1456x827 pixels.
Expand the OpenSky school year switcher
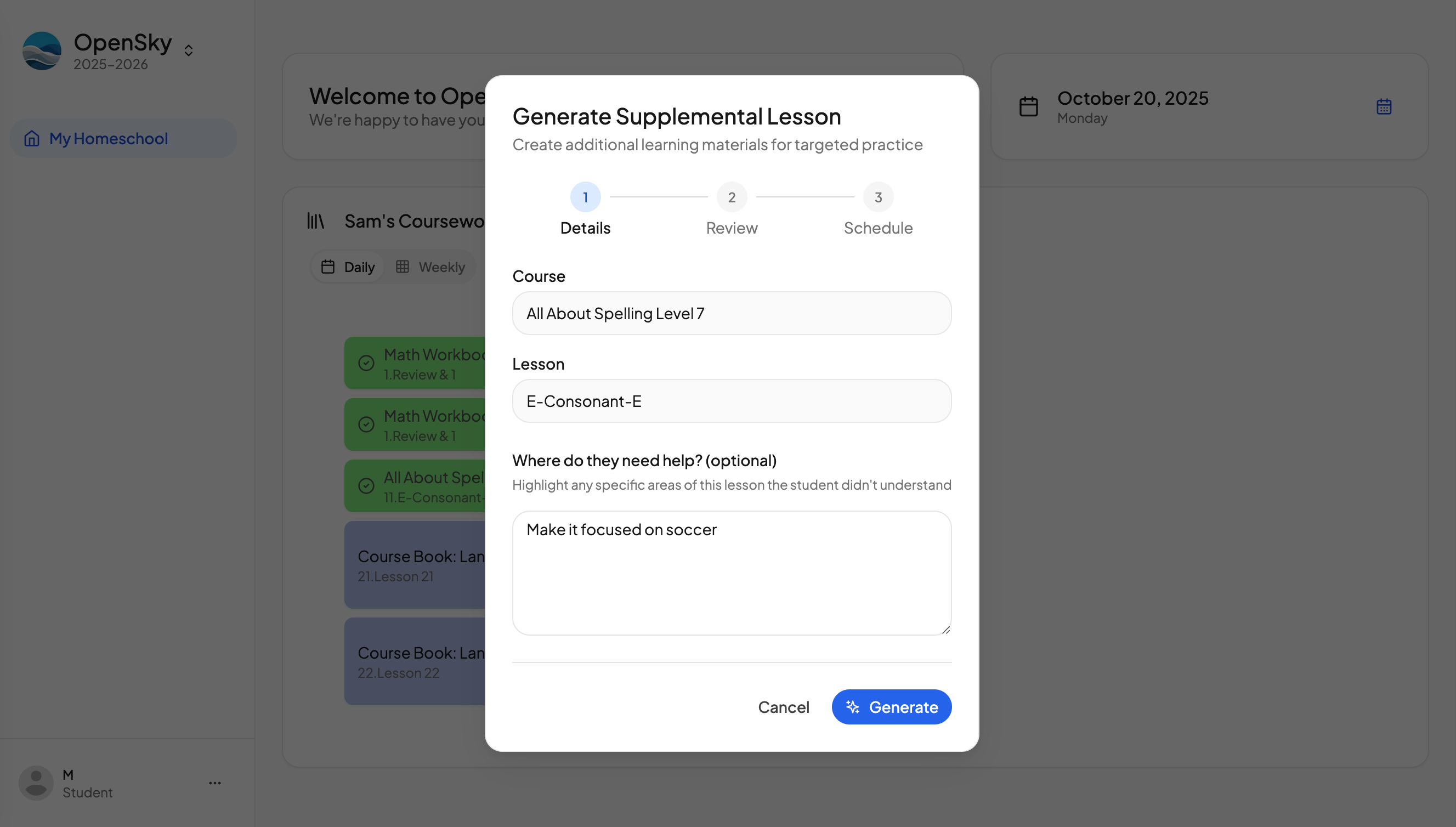pos(189,50)
